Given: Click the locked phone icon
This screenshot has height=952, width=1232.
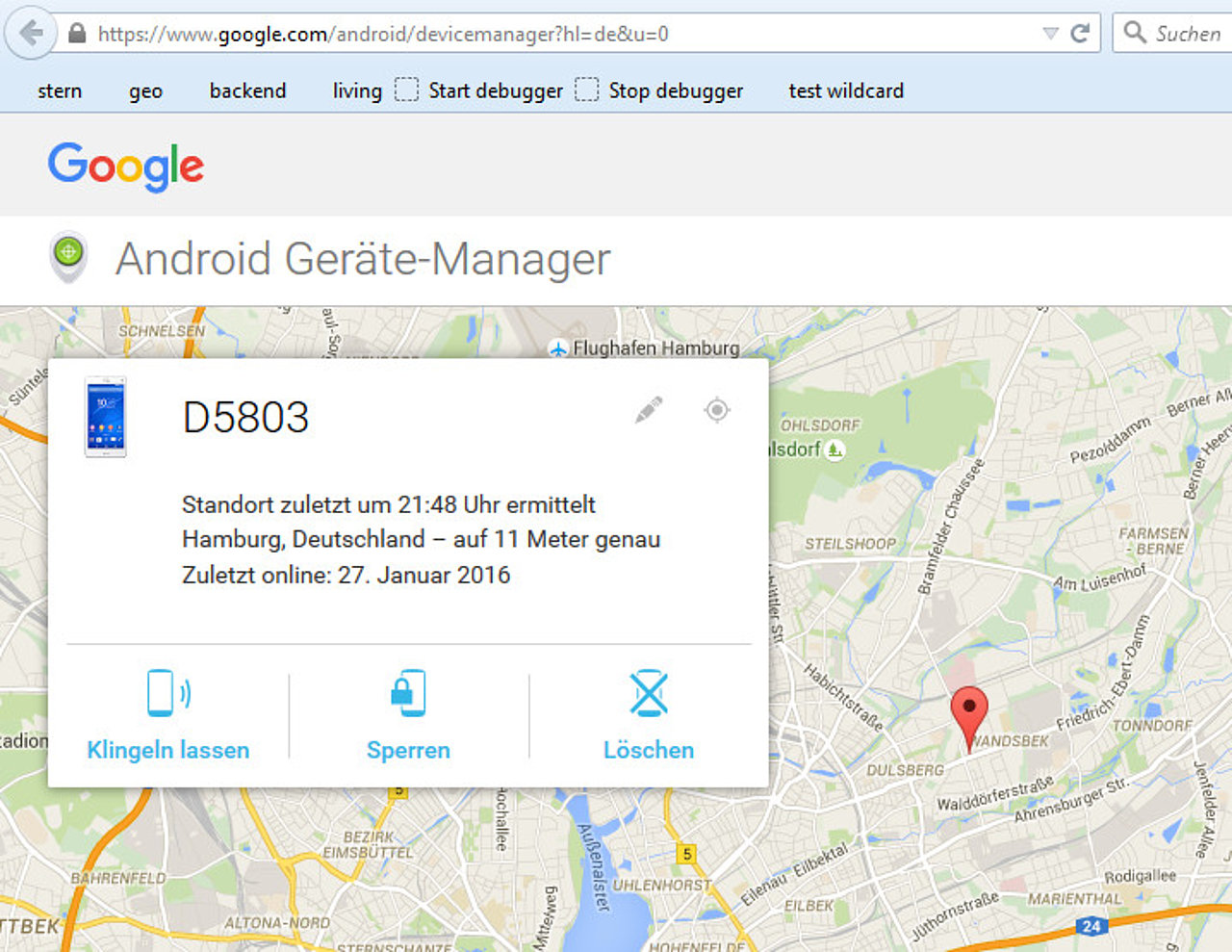Looking at the screenshot, I should pyautogui.click(x=408, y=692).
